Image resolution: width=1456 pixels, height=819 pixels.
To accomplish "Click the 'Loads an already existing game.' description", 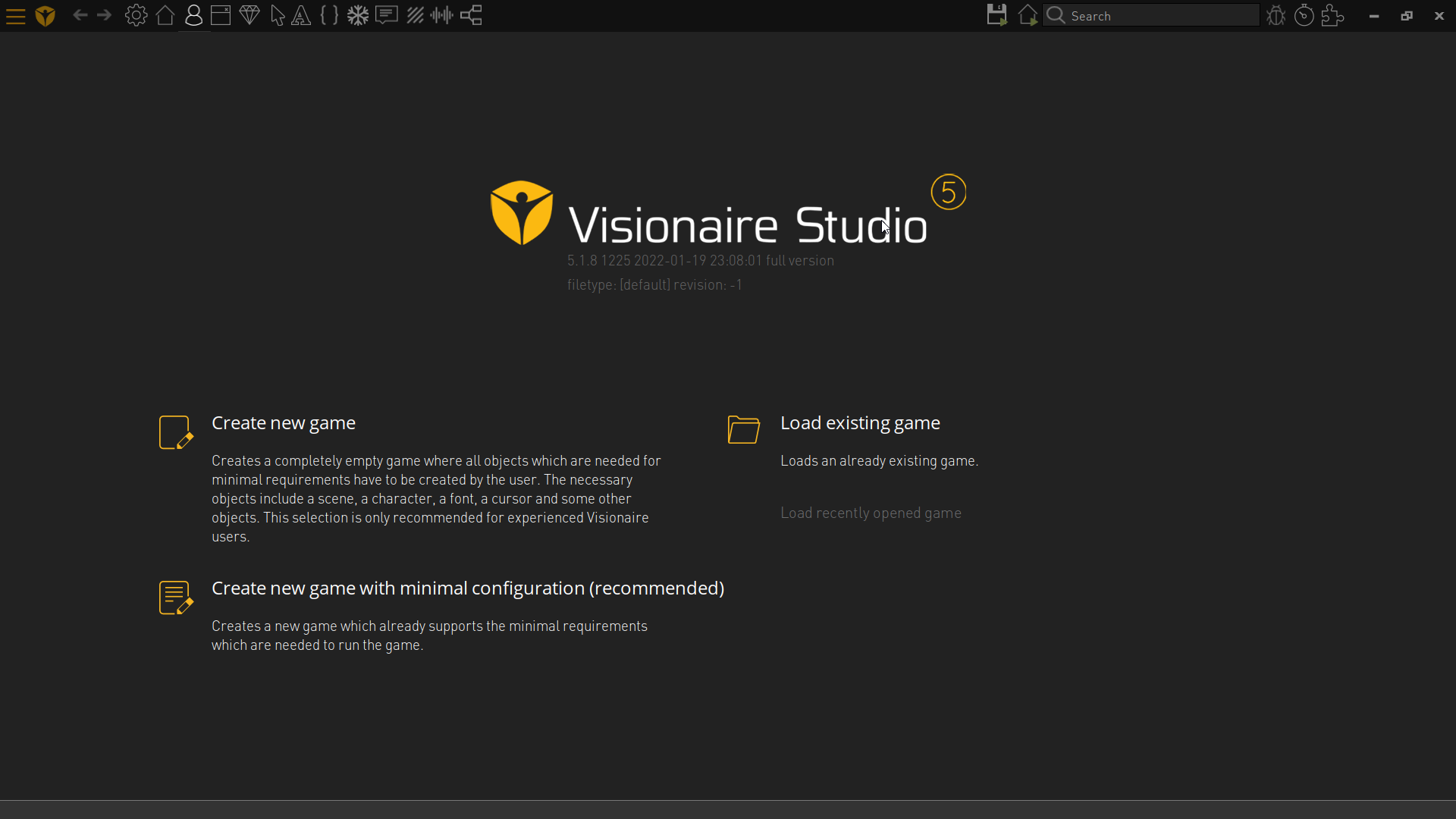I will click(x=880, y=461).
